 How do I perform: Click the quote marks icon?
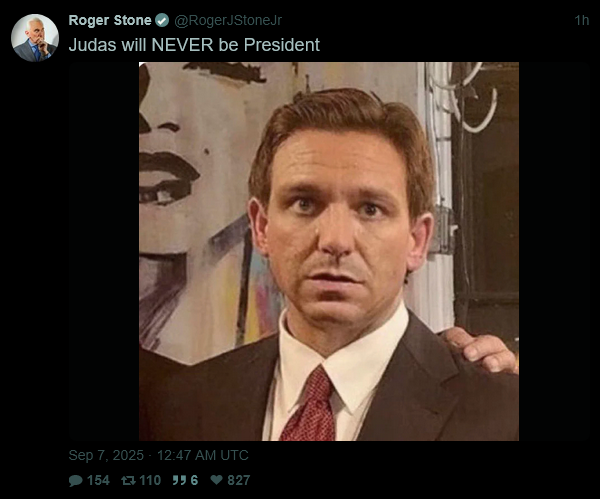pos(179,480)
